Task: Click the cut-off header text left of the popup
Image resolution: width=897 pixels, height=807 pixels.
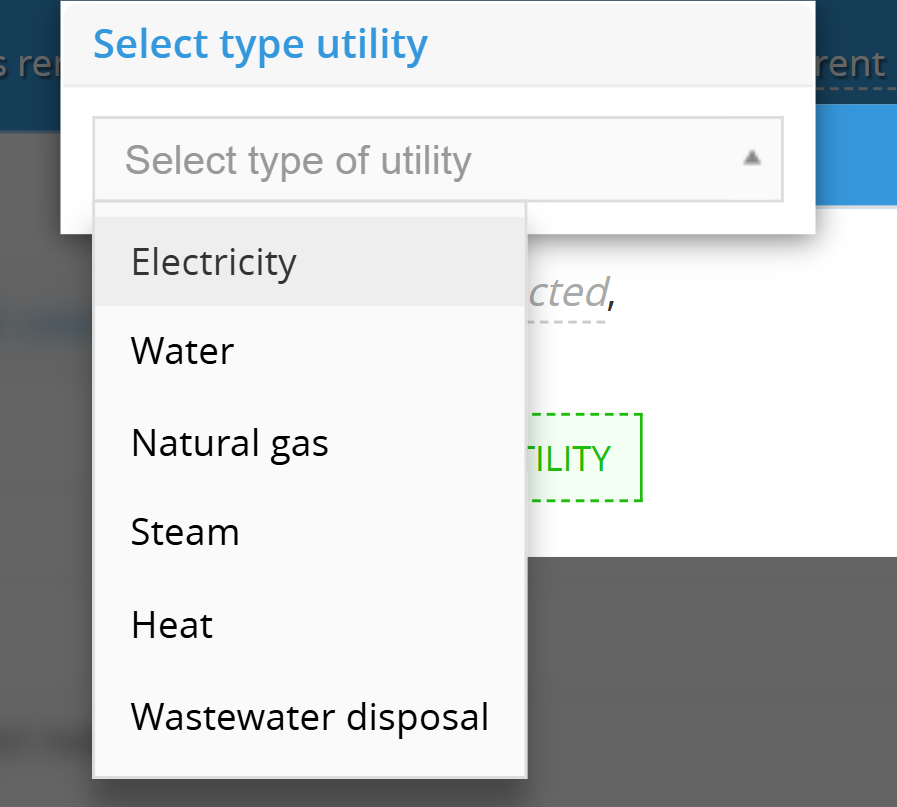Action: (x=30, y=65)
